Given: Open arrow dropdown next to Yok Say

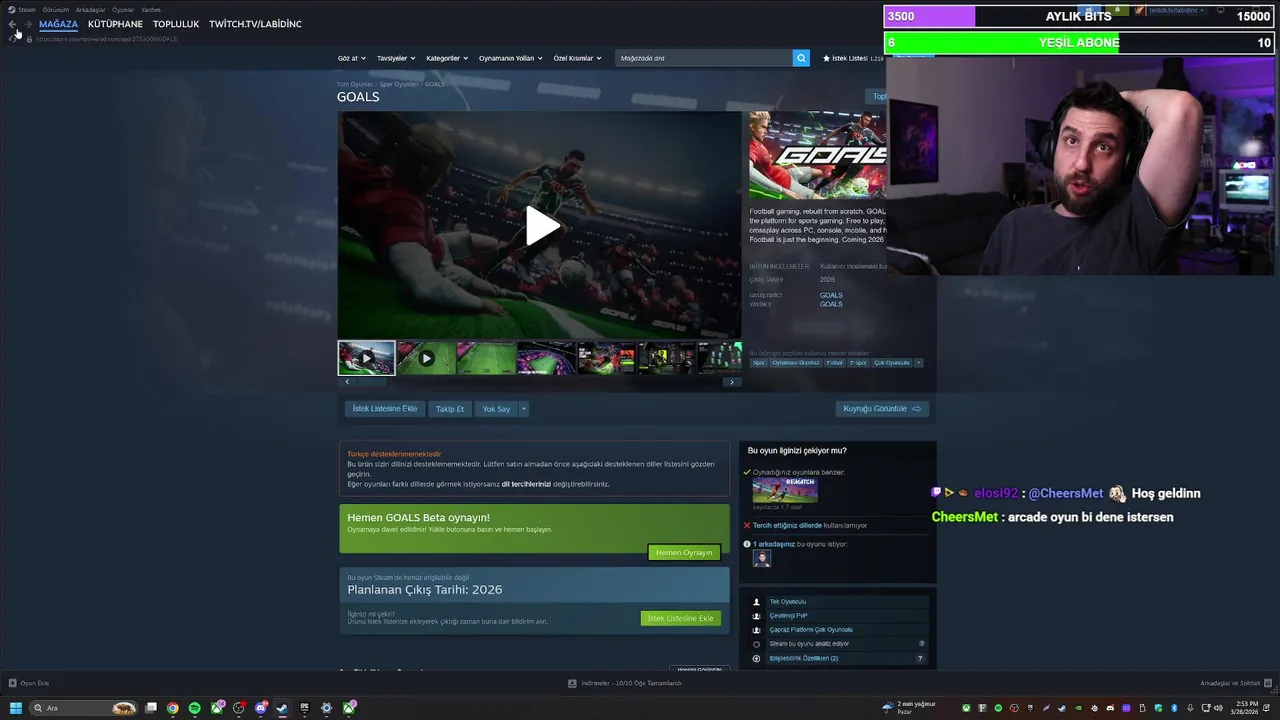Looking at the screenshot, I should [x=523, y=409].
